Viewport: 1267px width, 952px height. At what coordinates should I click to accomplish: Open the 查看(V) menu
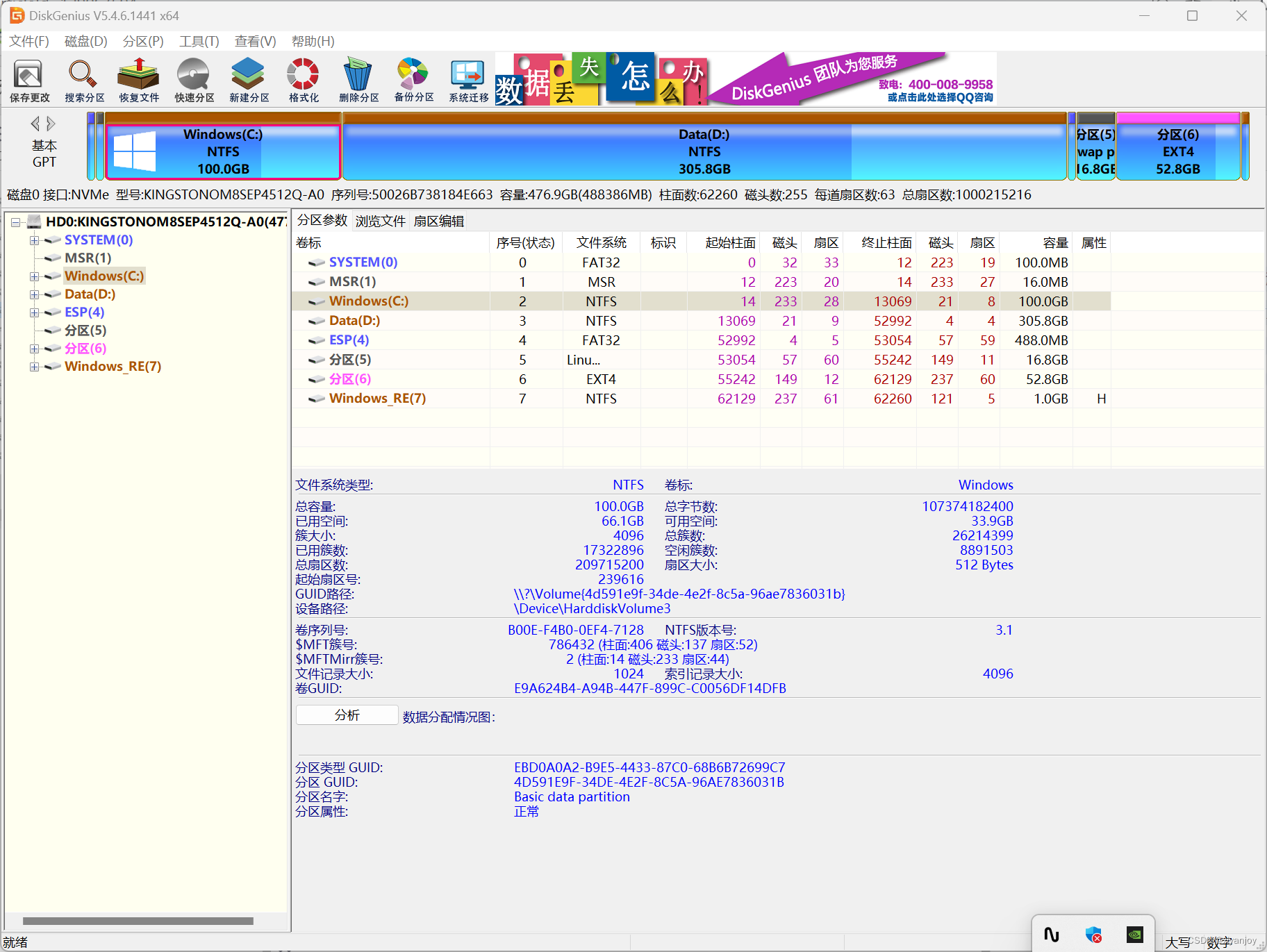coord(256,41)
